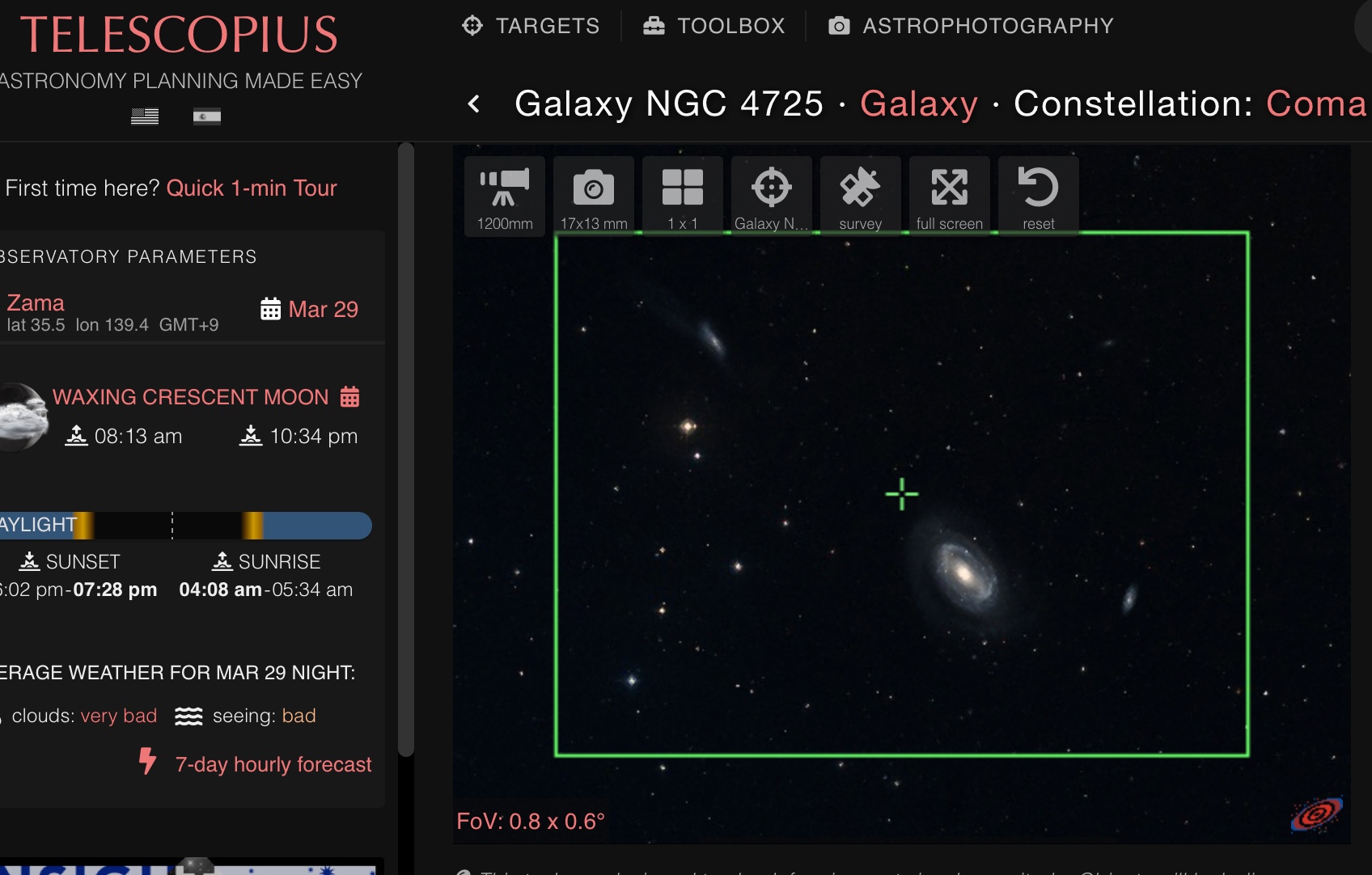
Task: Open the moon phase calendar icon
Action: (350, 396)
